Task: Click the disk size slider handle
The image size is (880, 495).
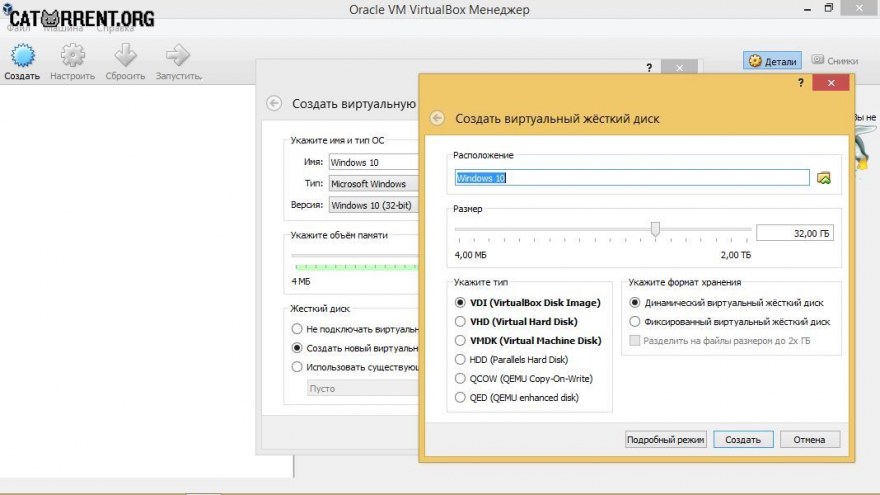Action: pos(655,229)
